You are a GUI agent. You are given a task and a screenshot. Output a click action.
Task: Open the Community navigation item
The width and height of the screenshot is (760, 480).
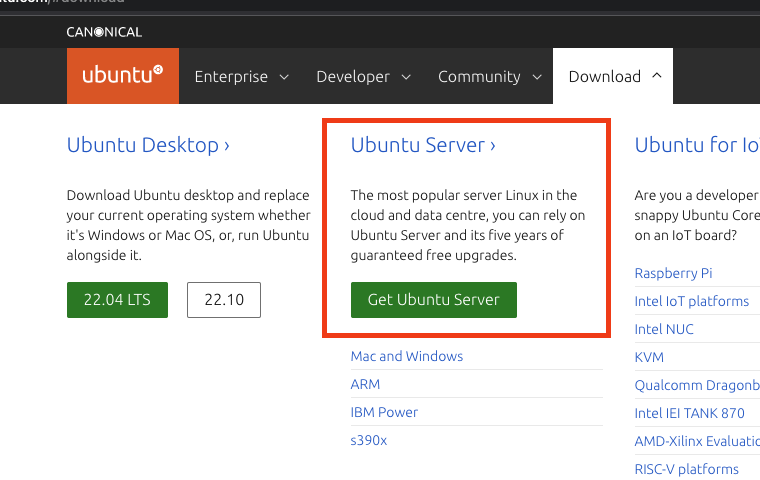479,77
